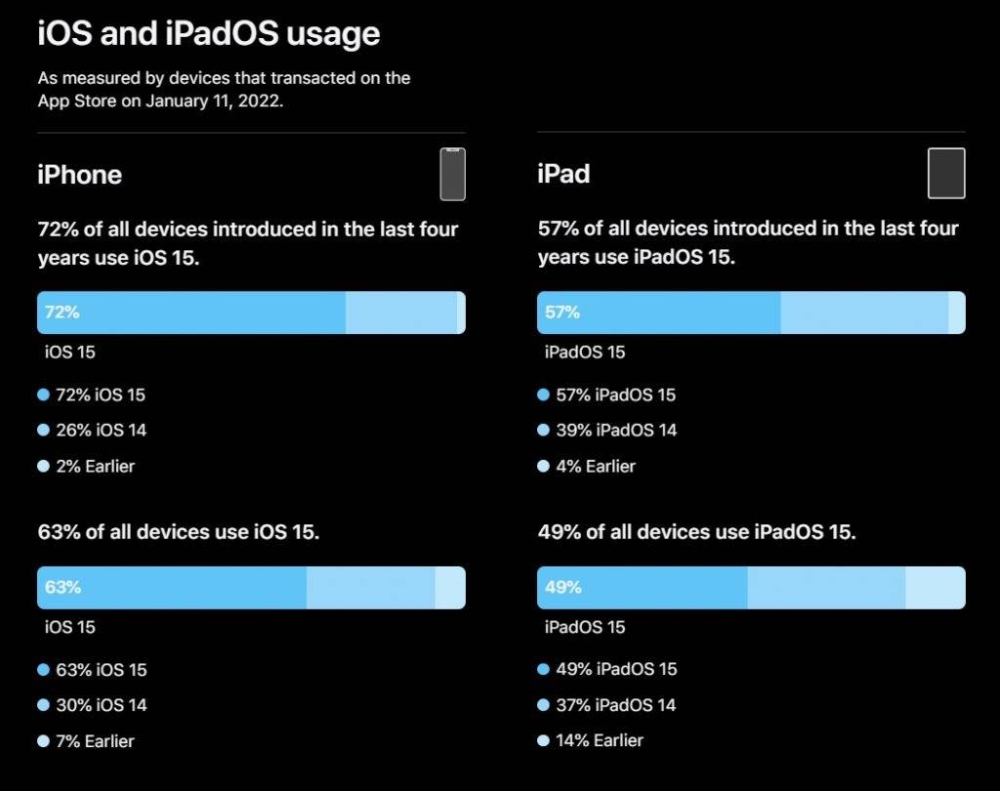Viewport: 1000px width, 791px height.
Task: Click the 63% segment of all-iPhones bar
Action: pos(172,588)
